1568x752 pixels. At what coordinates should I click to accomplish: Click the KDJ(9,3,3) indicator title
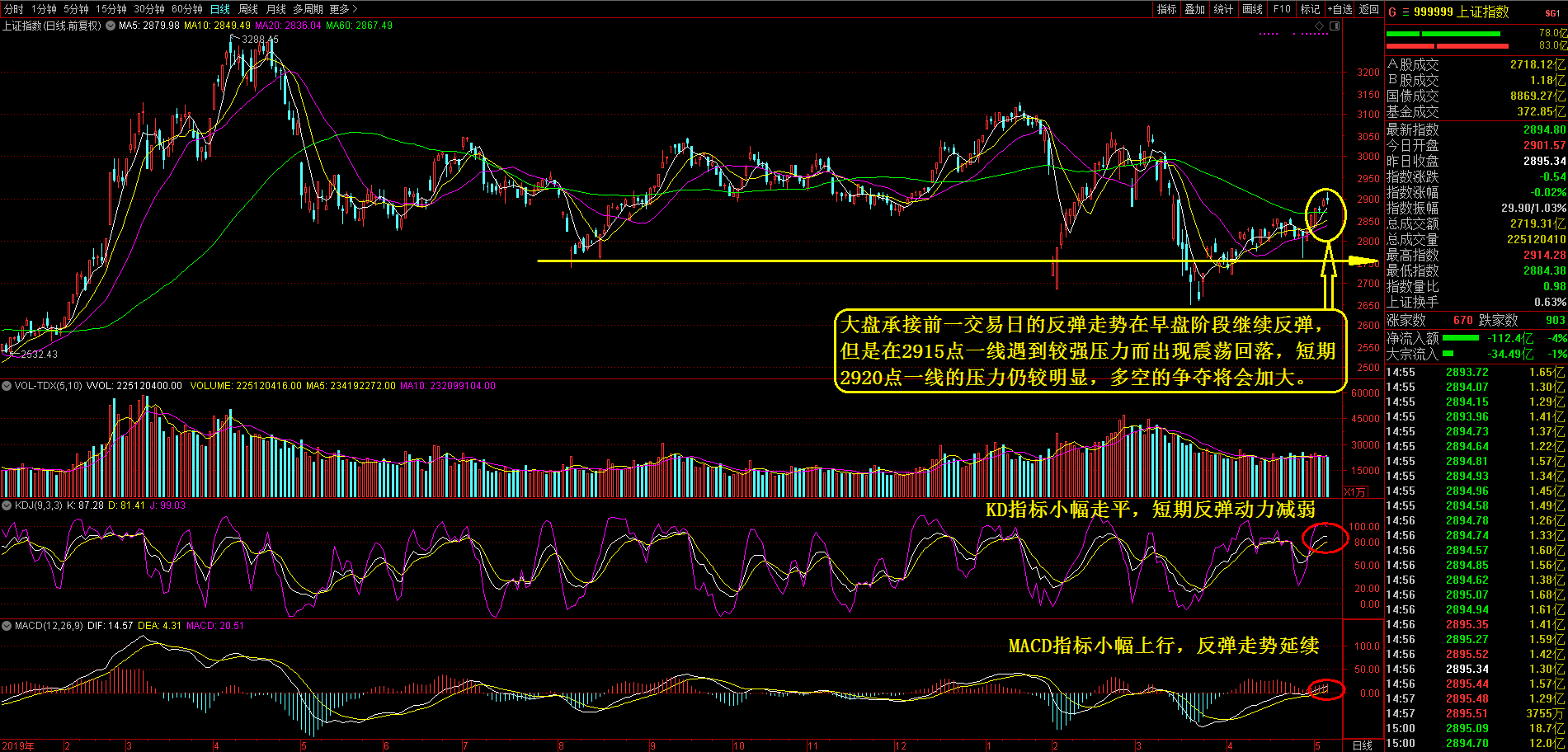click(37, 505)
